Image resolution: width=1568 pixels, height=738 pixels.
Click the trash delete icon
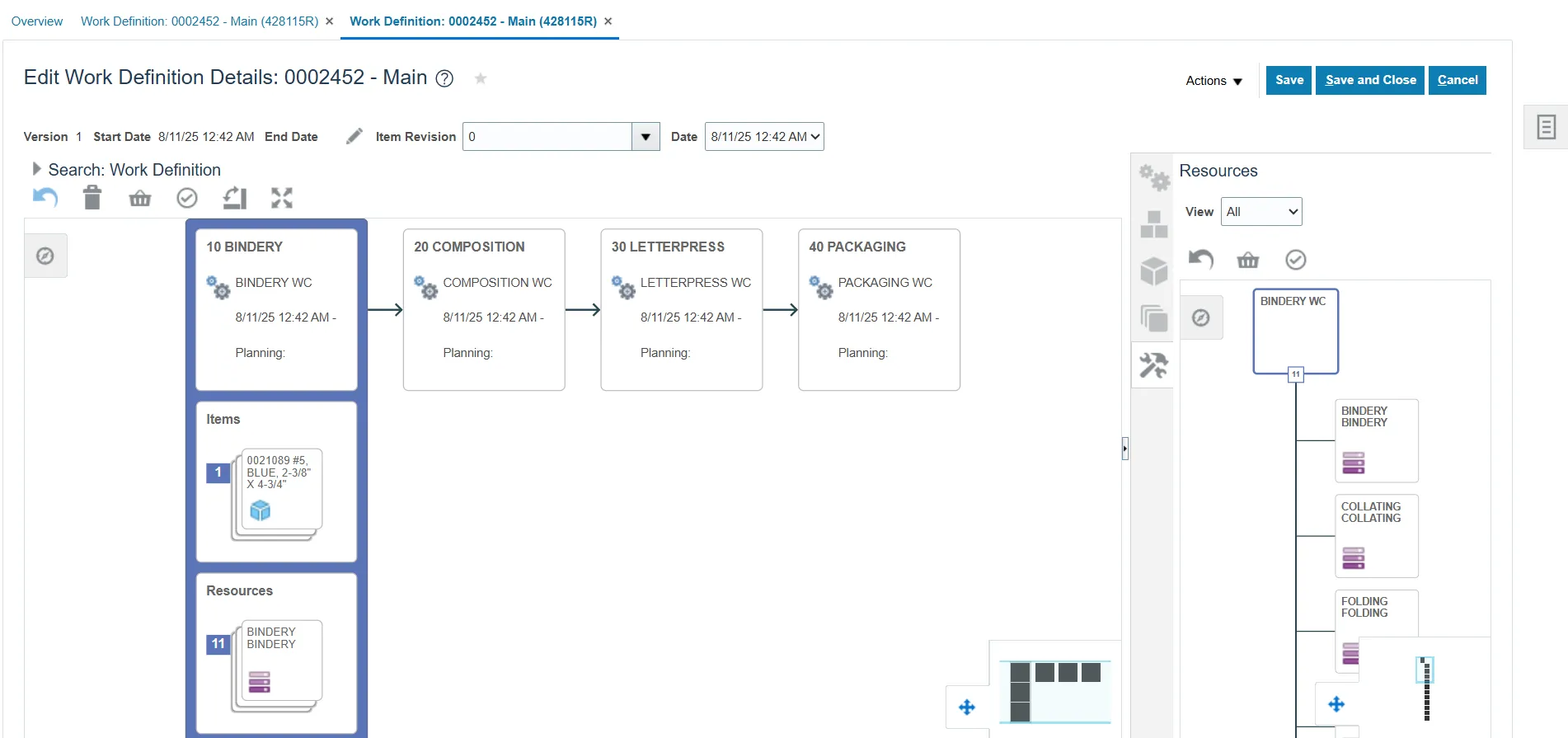click(92, 198)
